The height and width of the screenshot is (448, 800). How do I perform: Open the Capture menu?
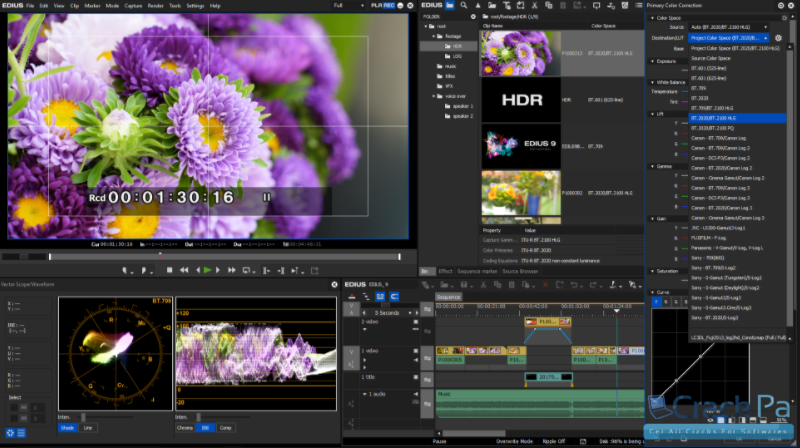133,6
